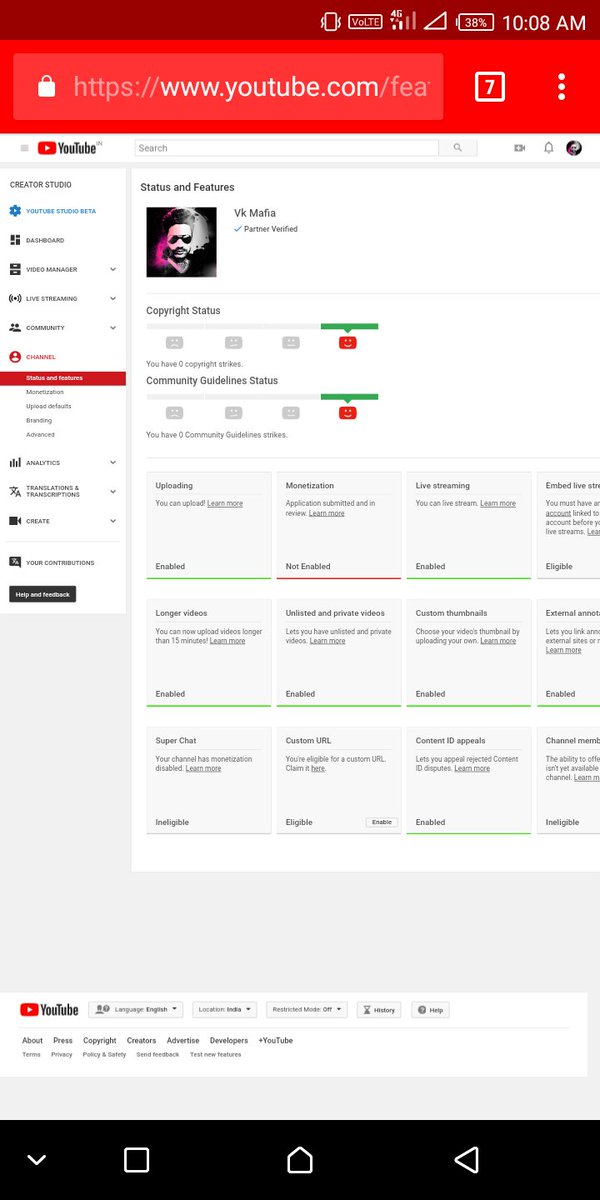600x1200 pixels.
Task: Click the Creators link in footer
Action: tap(141, 1040)
